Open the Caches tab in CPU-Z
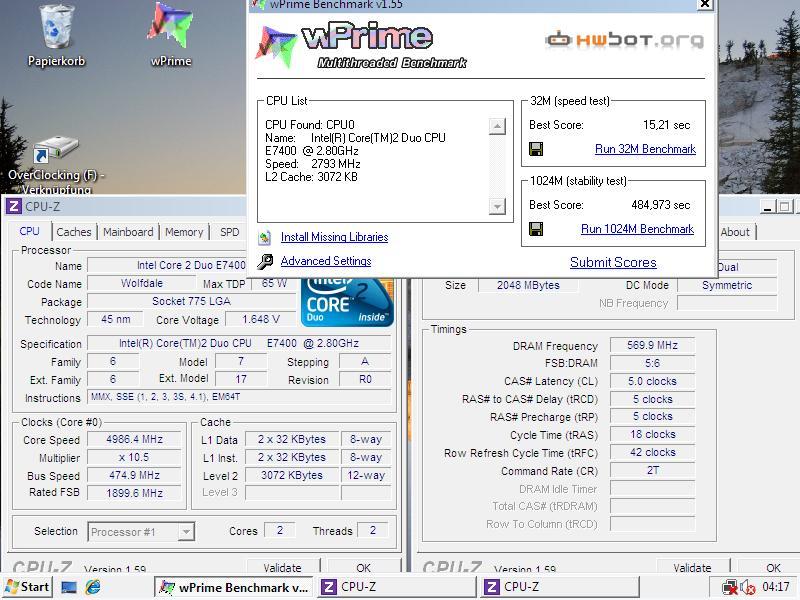The width and height of the screenshot is (800, 600). point(74,232)
